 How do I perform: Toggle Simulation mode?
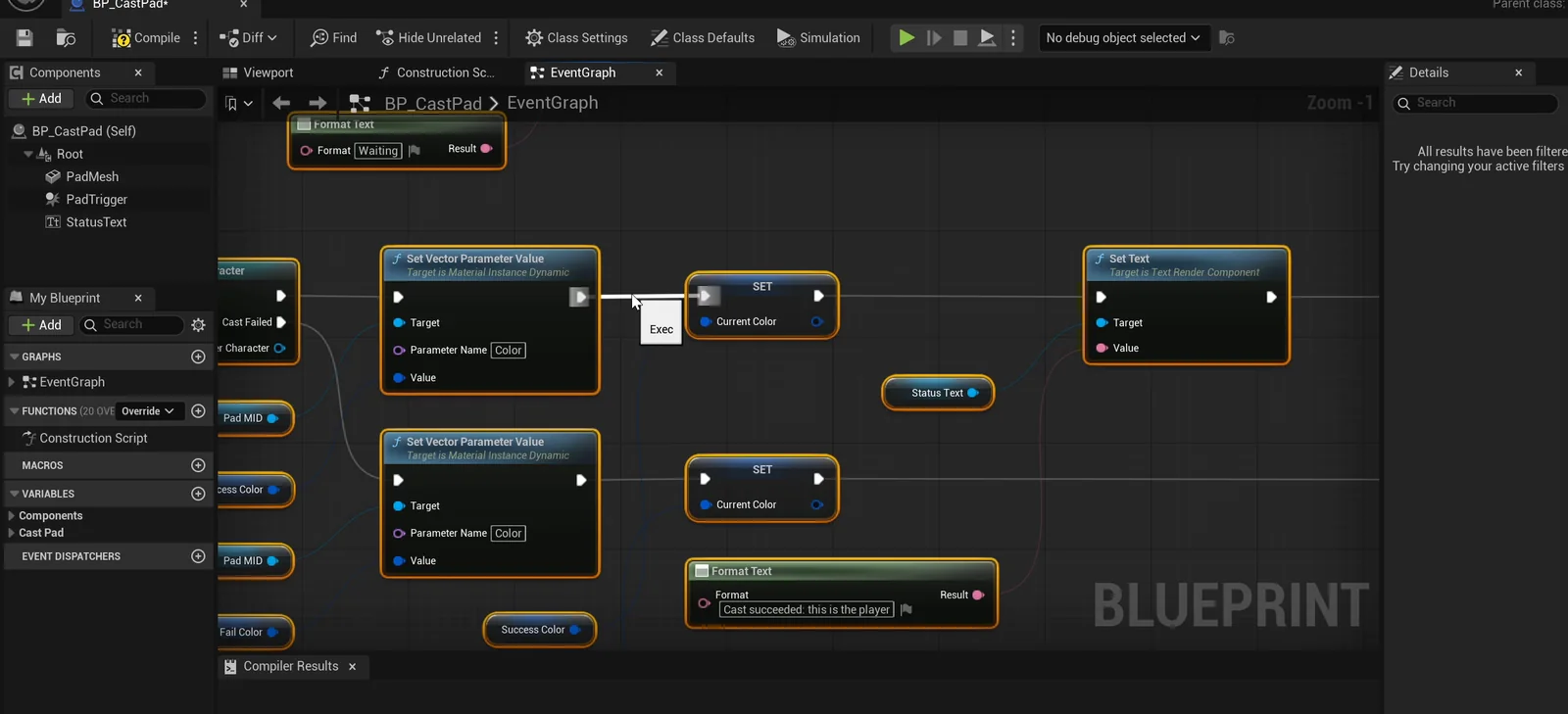point(818,38)
